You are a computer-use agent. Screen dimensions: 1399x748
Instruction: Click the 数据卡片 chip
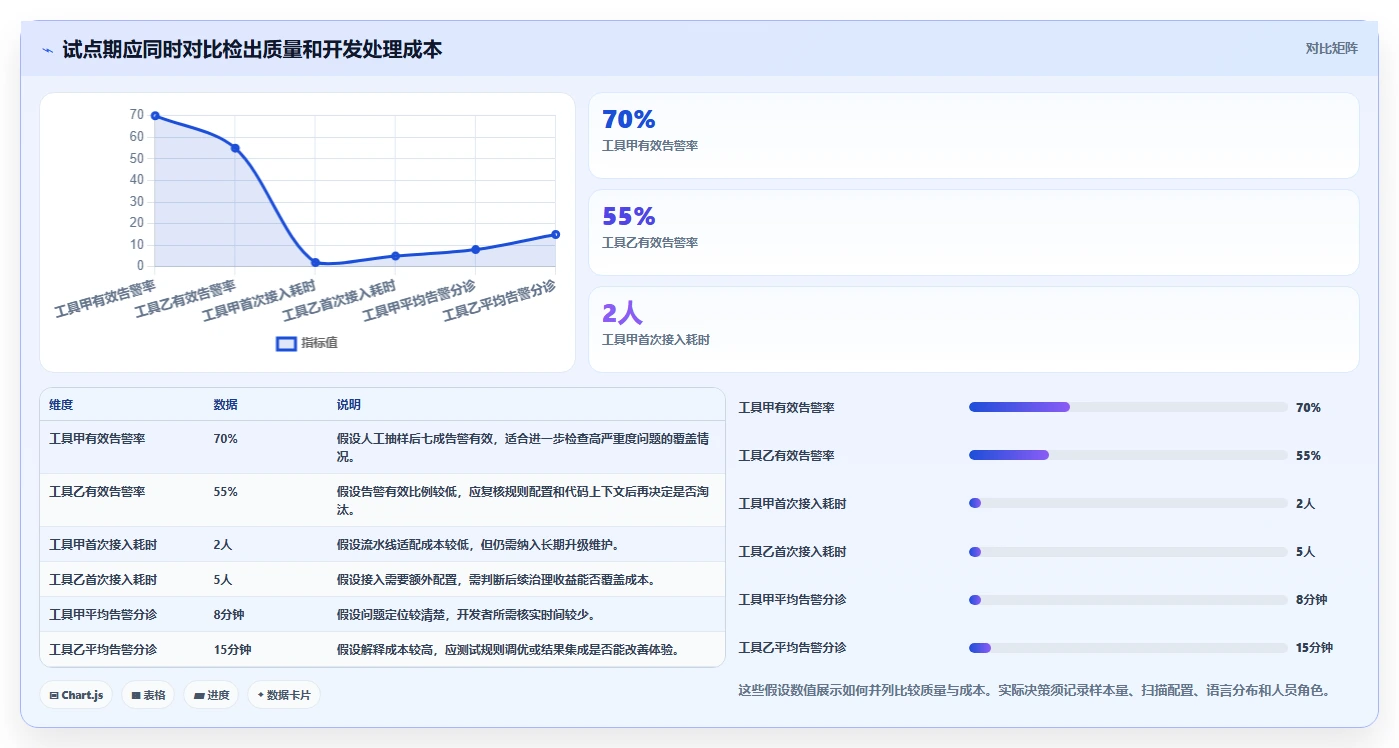click(284, 695)
